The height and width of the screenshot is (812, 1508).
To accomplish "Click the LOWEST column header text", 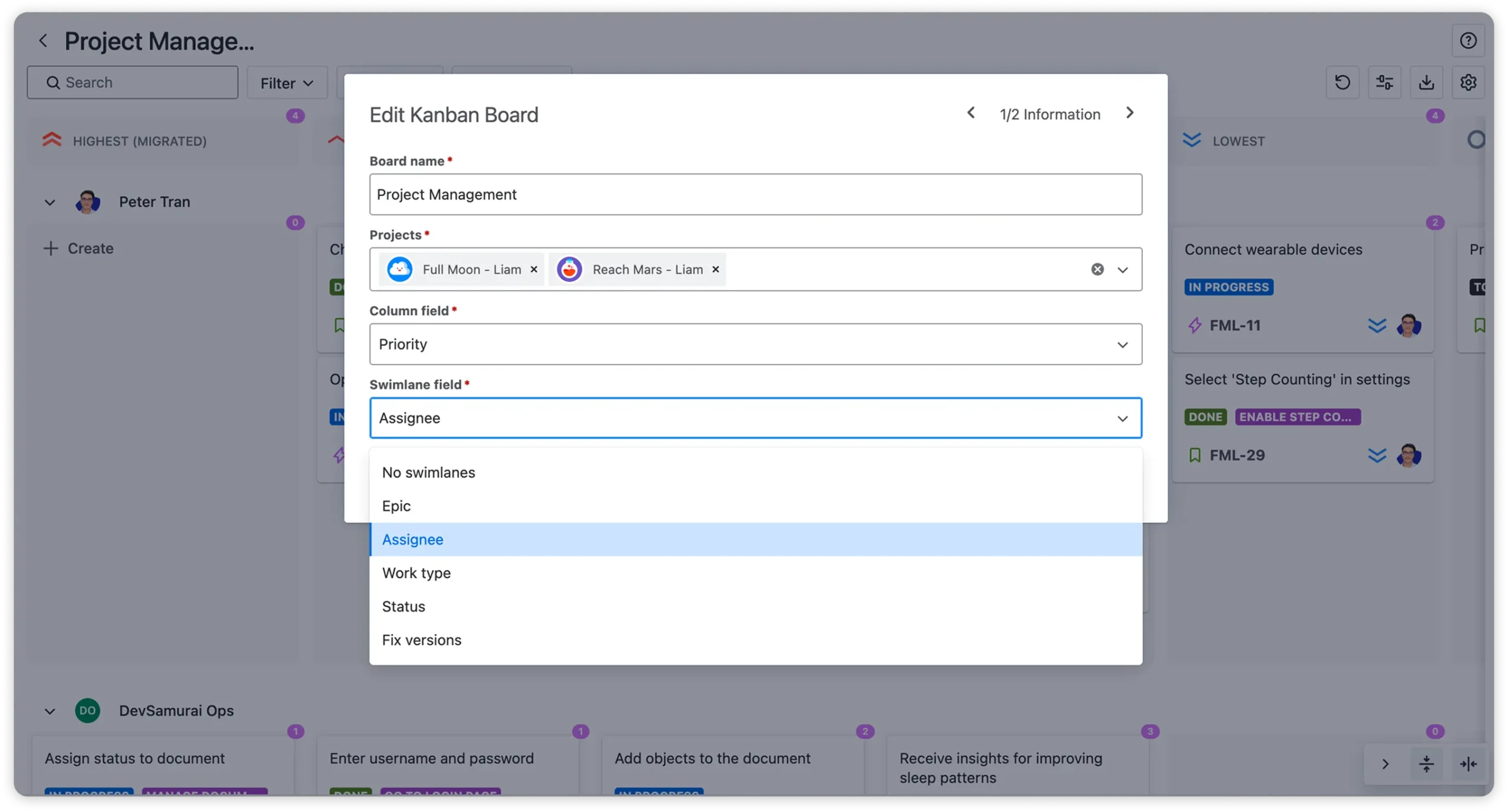I will (1238, 141).
